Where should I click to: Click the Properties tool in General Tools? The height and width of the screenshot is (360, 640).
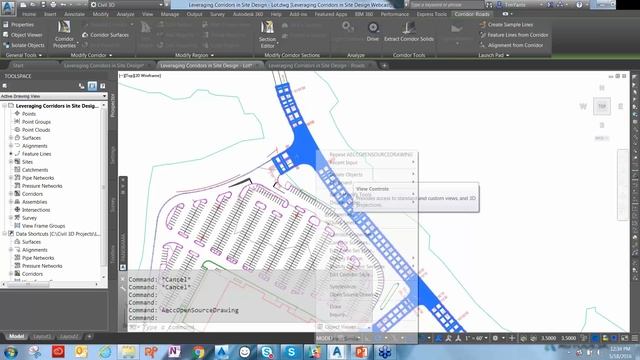point(19,24)
